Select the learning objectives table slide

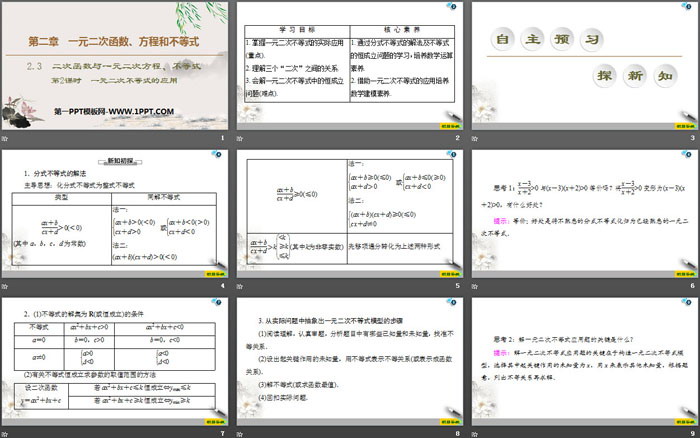coord(348,66)
